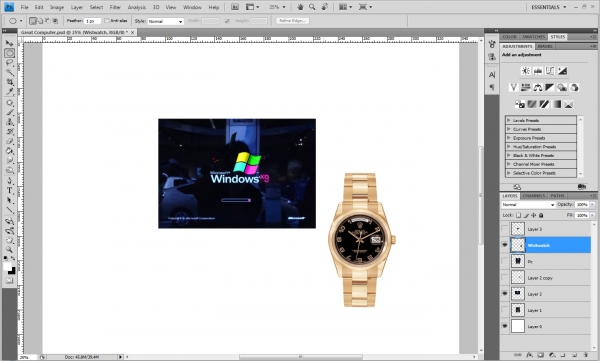
Task: Expand Hue/Saturation Presets
Action: pyautogui.click(x=509, y=147)
